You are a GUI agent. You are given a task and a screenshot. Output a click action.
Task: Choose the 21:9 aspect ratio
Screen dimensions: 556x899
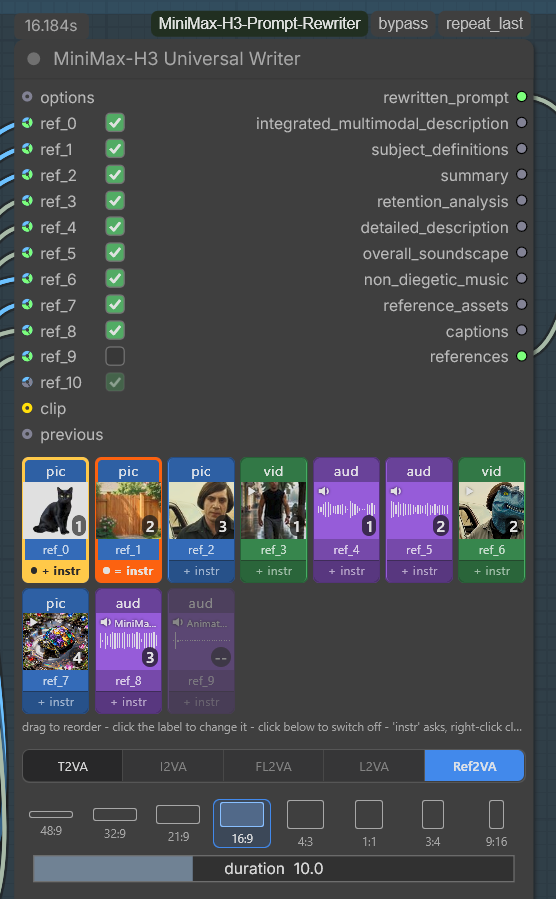[x=178, y=823]
